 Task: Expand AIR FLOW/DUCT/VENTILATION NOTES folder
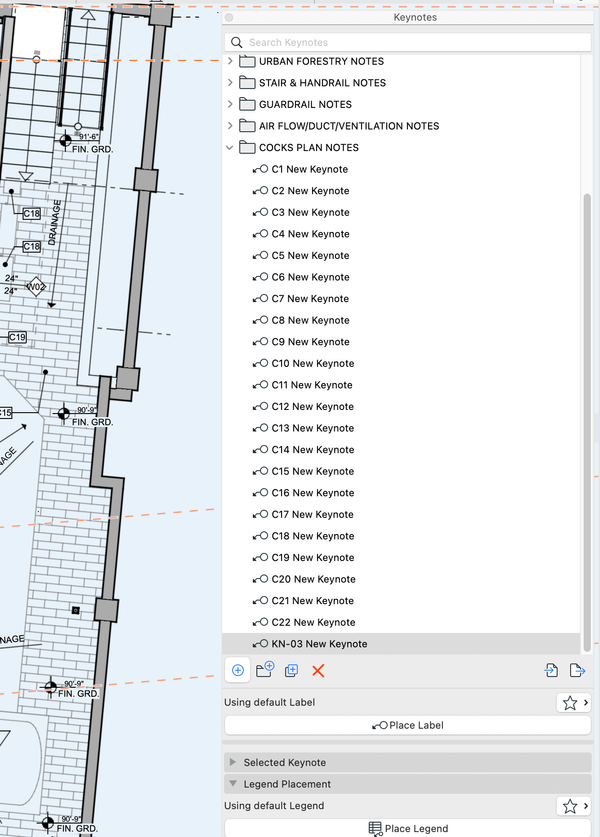(x=230, y=126)
